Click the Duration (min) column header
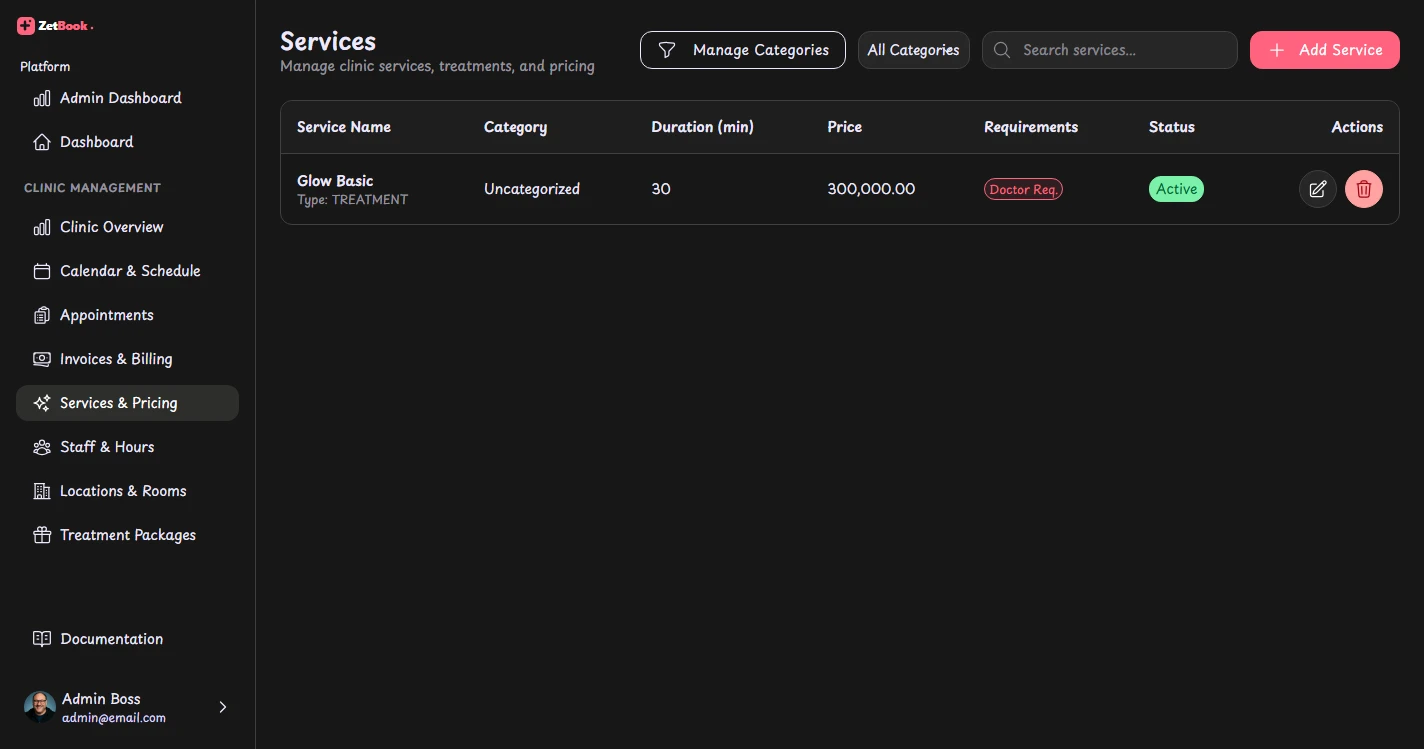 (702, 127)
